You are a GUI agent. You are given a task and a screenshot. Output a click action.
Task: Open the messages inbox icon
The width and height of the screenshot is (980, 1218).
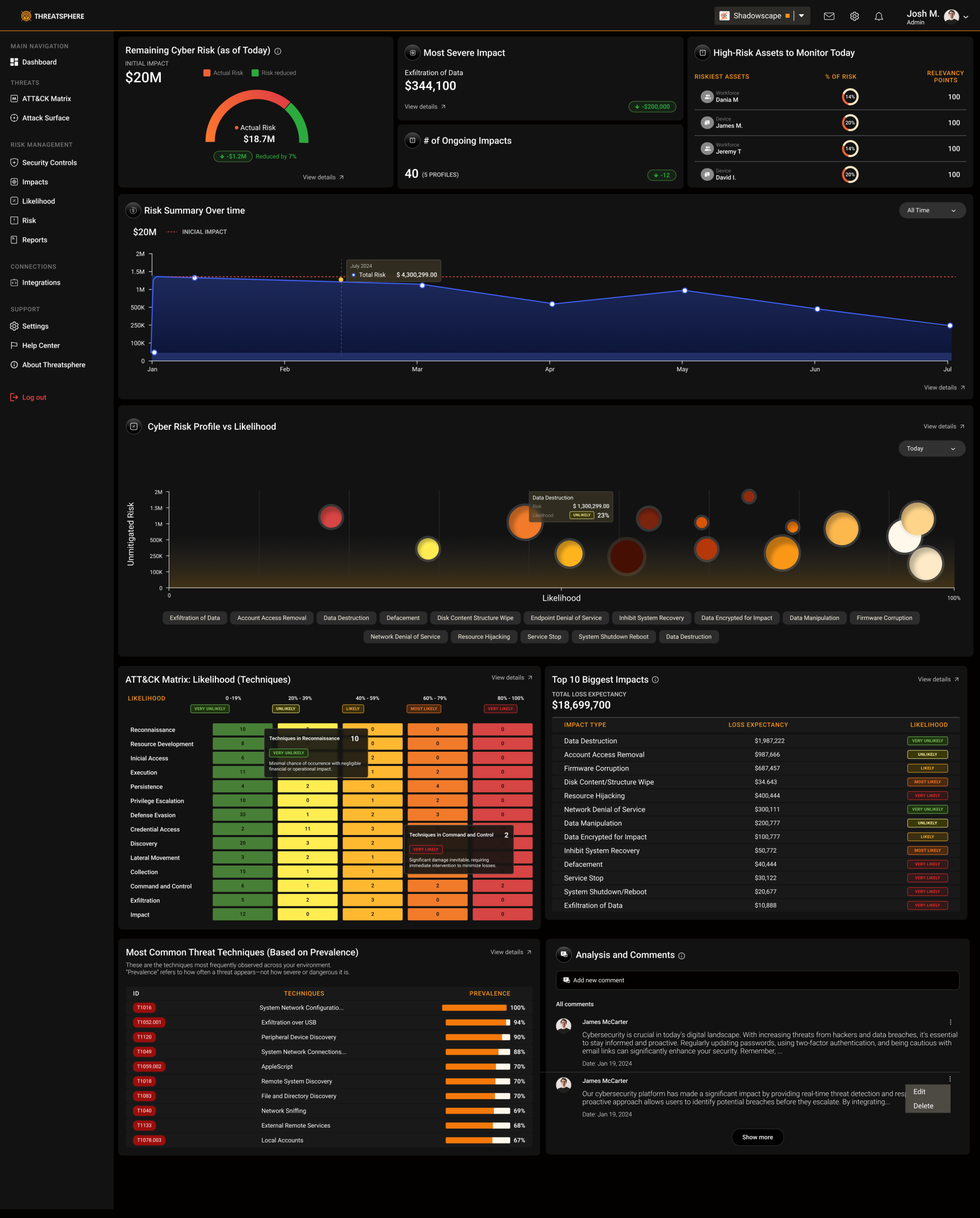pos(829,16)
